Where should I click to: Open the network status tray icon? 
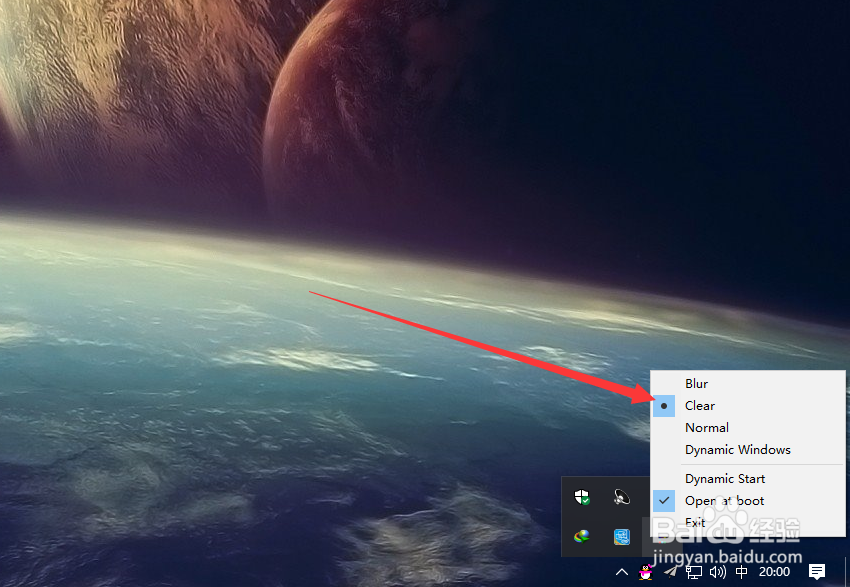point(694,572)
